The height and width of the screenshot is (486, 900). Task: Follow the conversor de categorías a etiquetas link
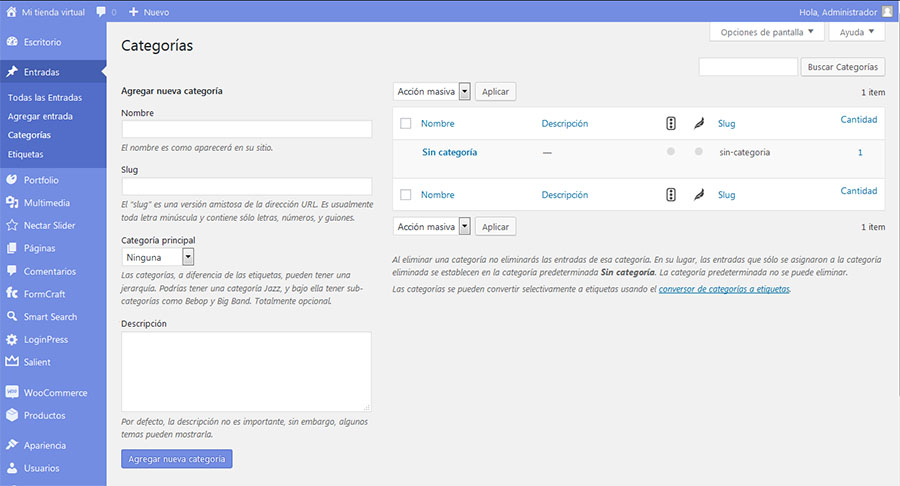pyautogui.click(x=724, y=289)
